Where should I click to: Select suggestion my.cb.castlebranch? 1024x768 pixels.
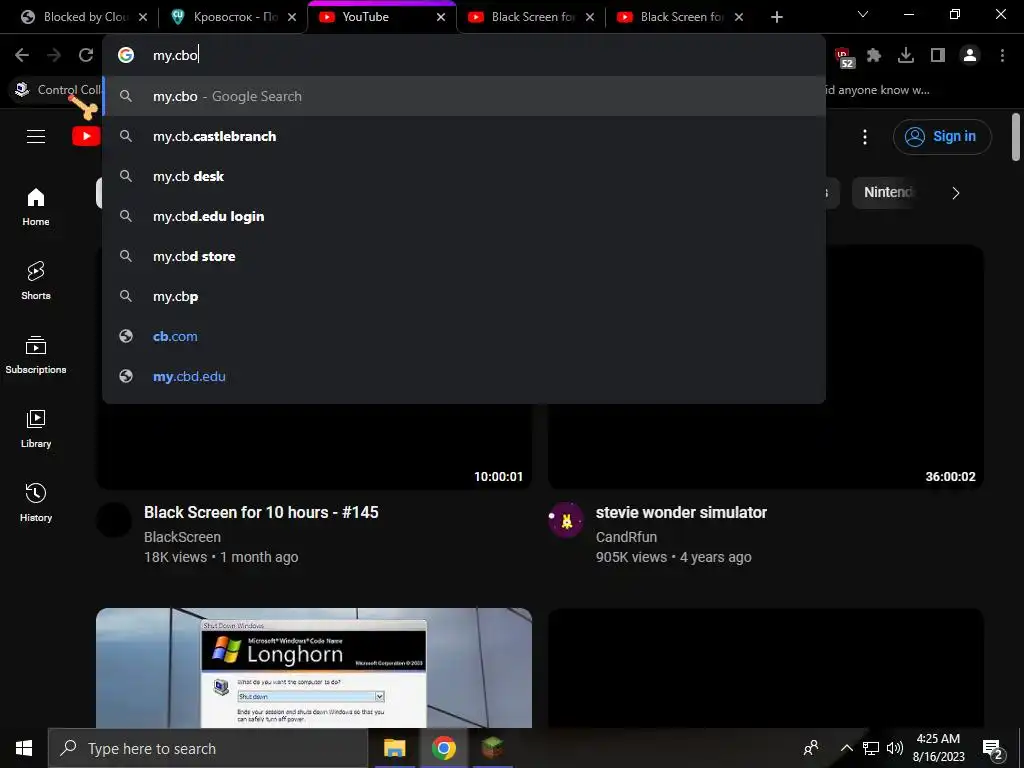coord(464,136)
